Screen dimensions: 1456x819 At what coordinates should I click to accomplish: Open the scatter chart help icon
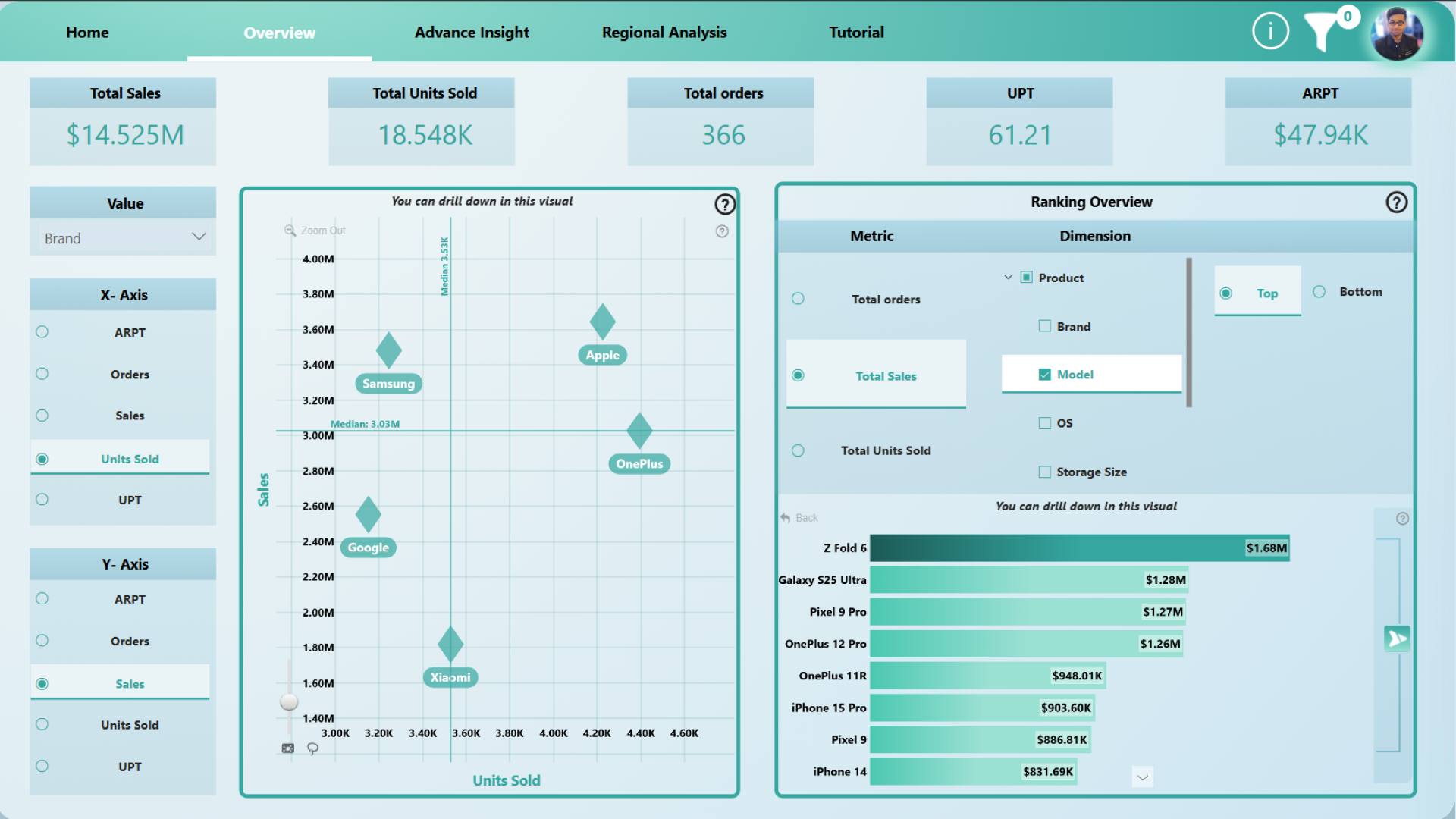pyautogui.click(x=725, y=204)
